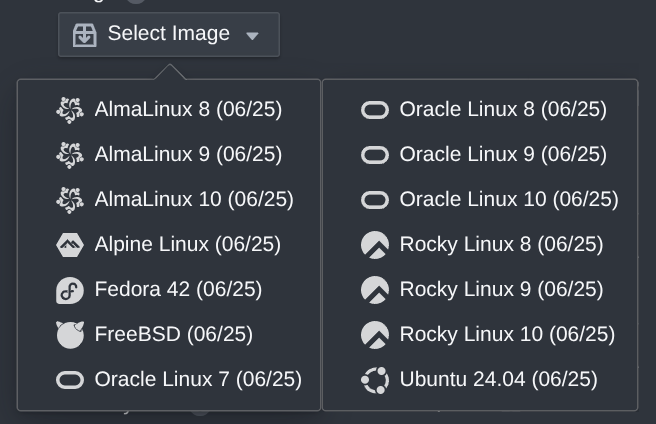The height and width of the screenshot is (424, 656).
Task: Click the Fedora 42 logo icon
Action: (x=70, y=290)
